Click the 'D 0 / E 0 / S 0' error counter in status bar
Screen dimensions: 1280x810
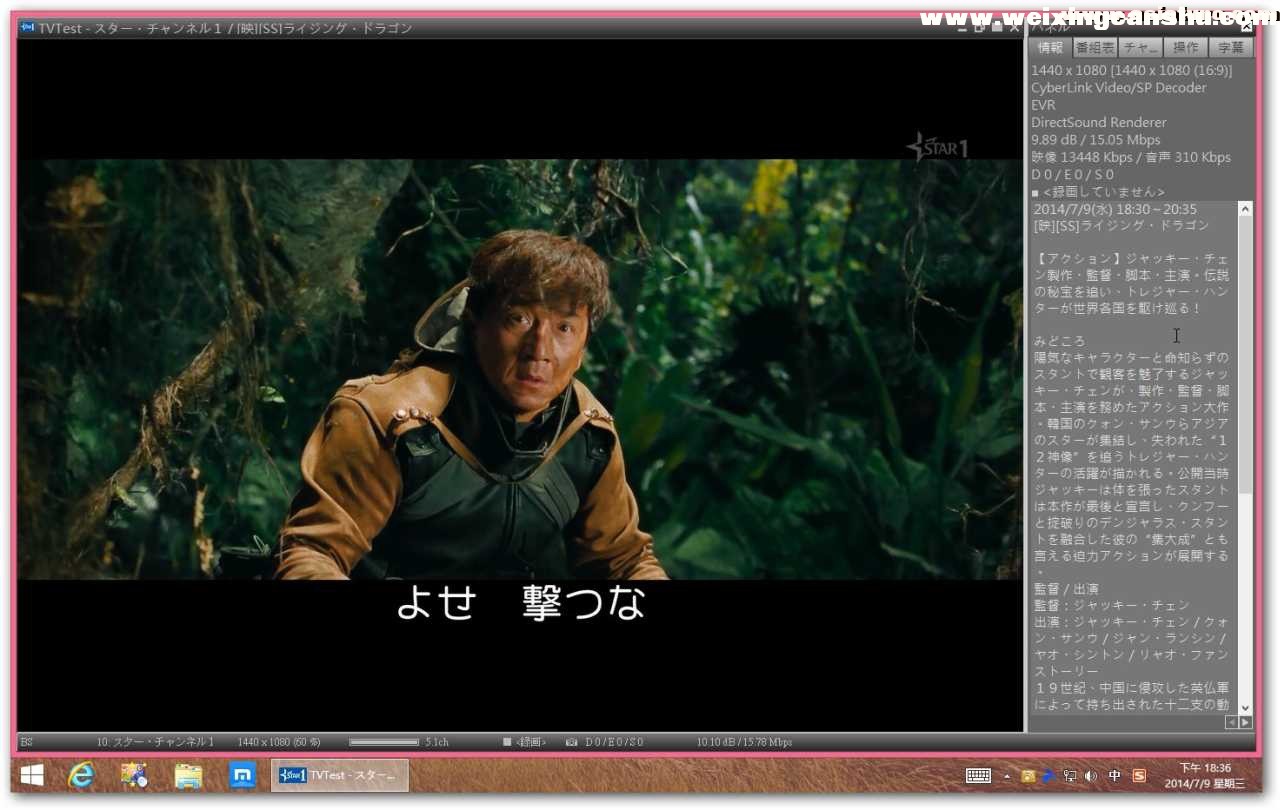tap(614, 742)
